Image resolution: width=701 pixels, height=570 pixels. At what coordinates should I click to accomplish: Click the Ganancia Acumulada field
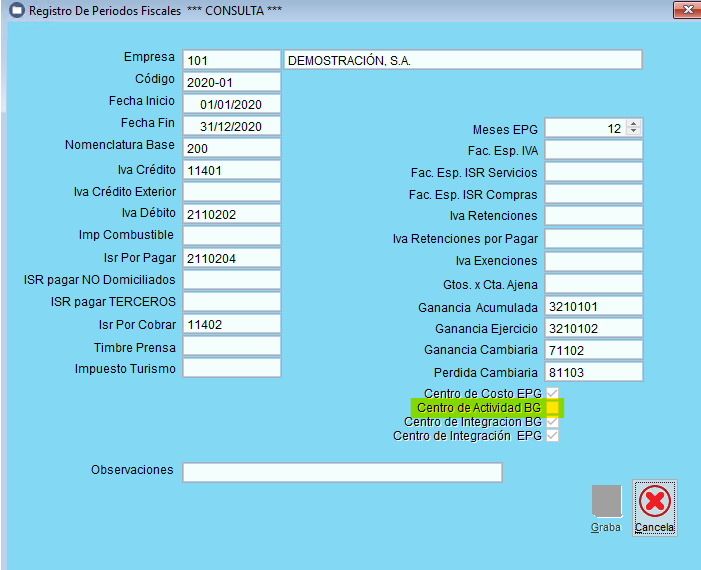[593, 306]
